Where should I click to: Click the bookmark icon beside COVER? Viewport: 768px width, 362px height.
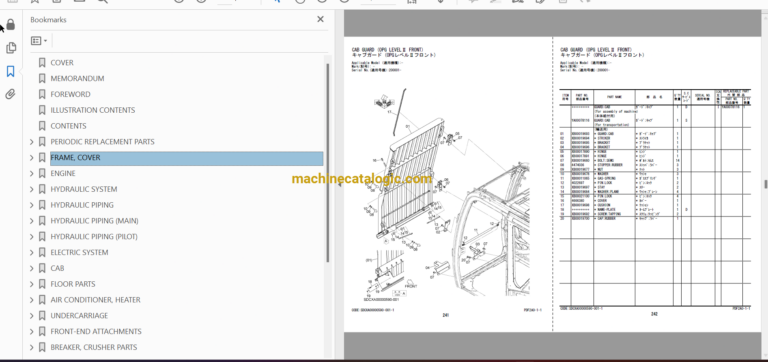click(42, 63)
